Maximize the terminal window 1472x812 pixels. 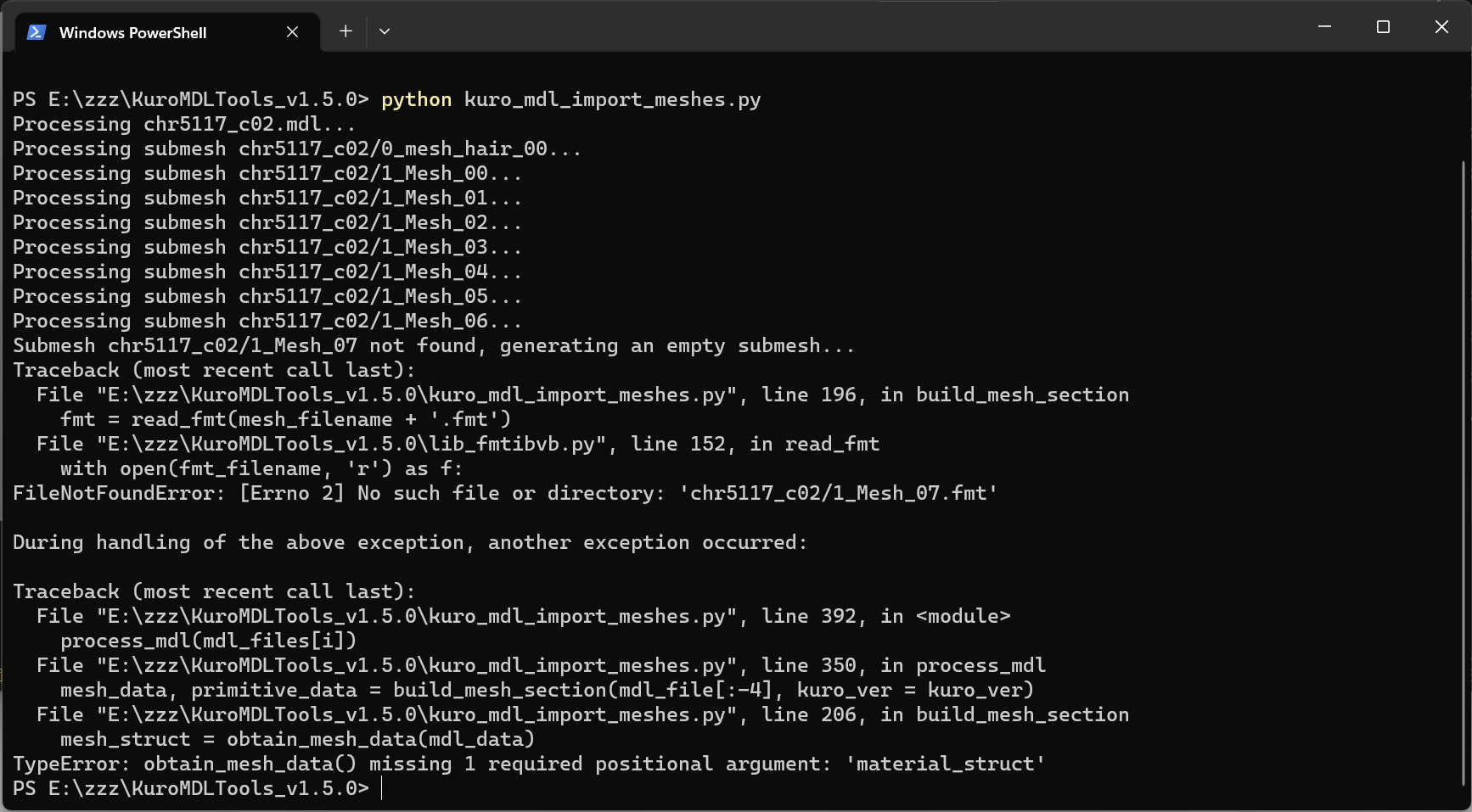pyautogui.click(x=1383, y=27)
